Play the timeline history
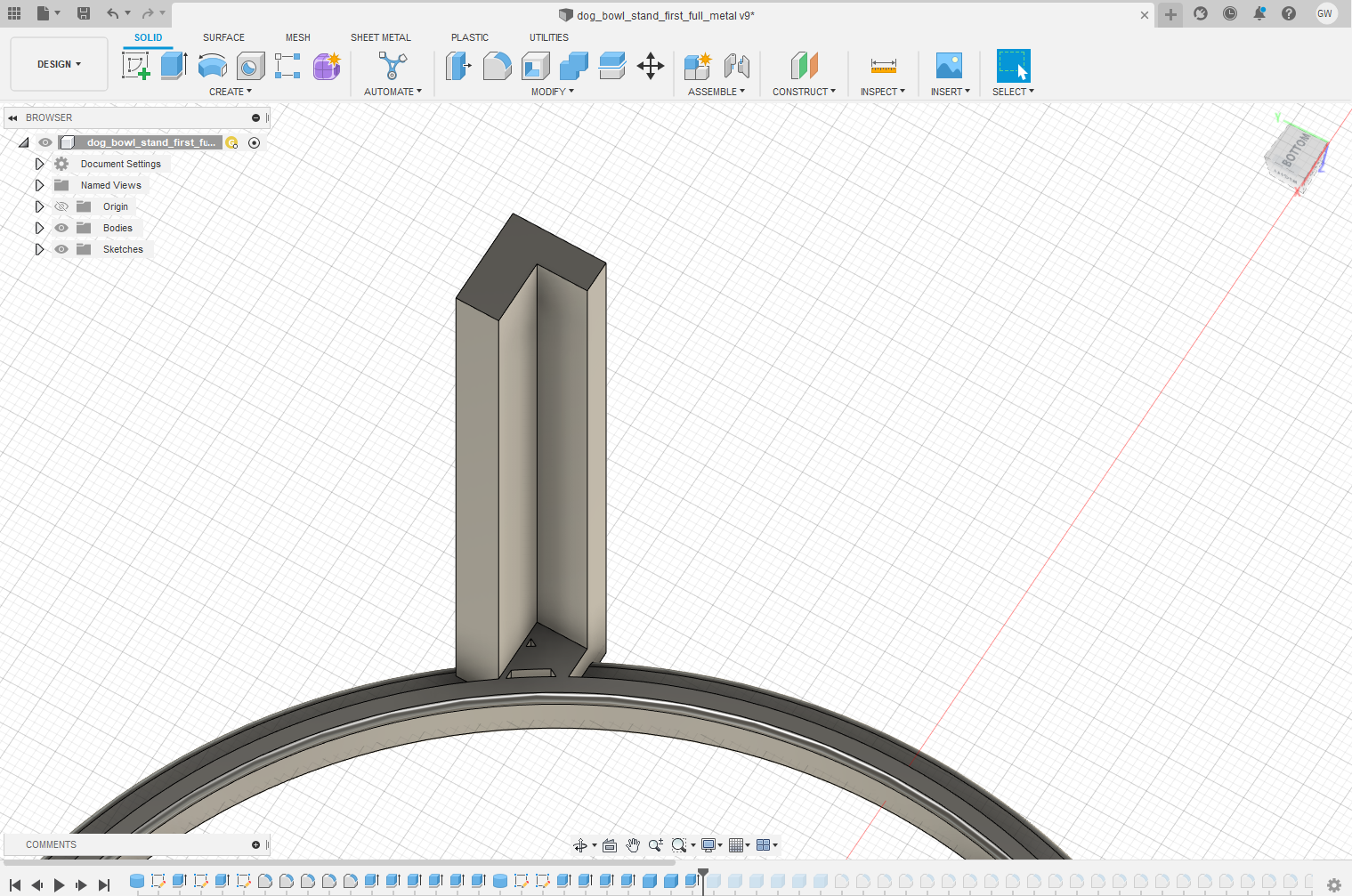Viewport: 1352px width, 896px height. point(60,885)
